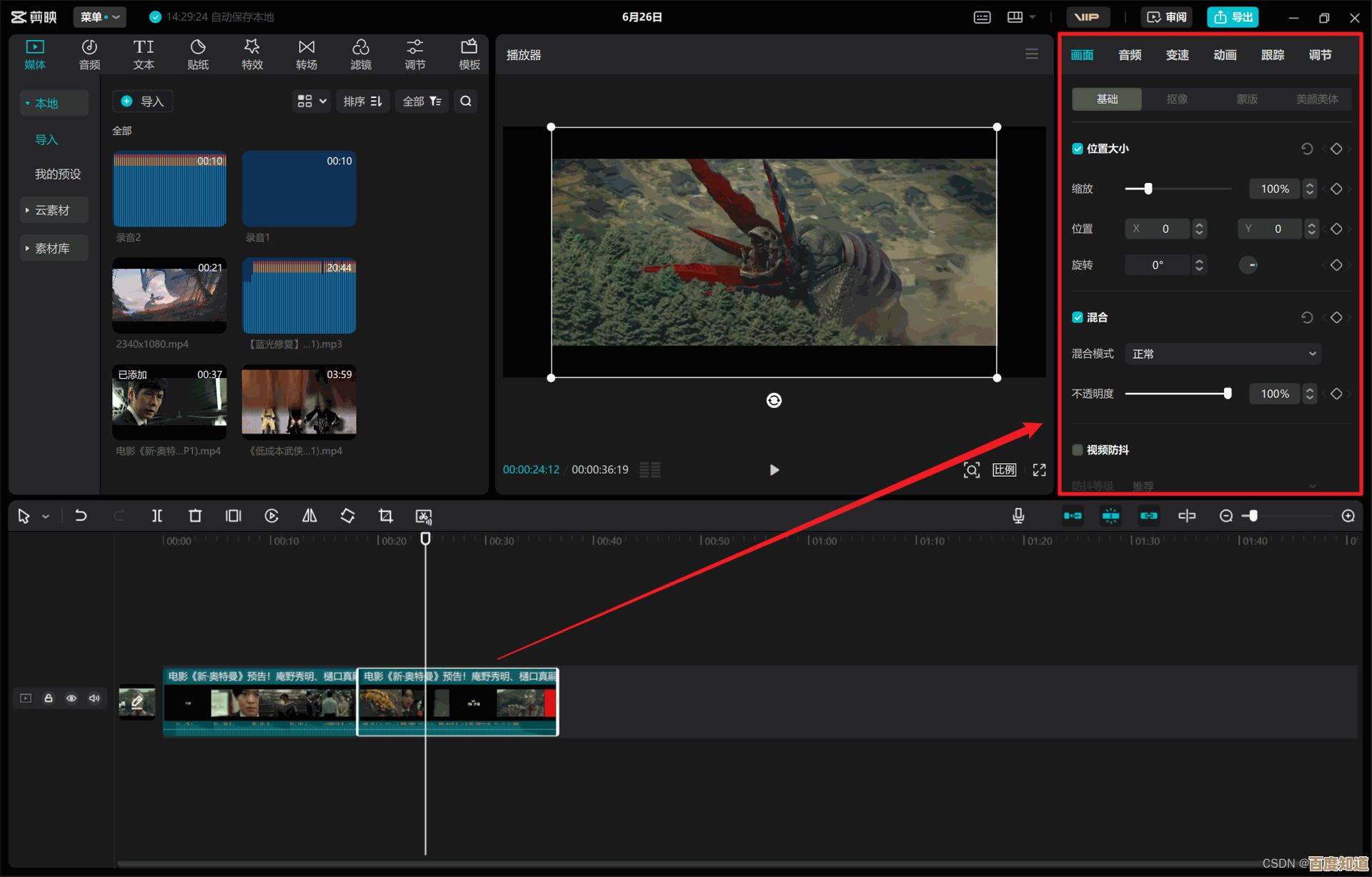Uncheck the 位置大小 checkbox
Image resolution: width=1372 pixels, height=877 pixels.
pos(1078,149)
